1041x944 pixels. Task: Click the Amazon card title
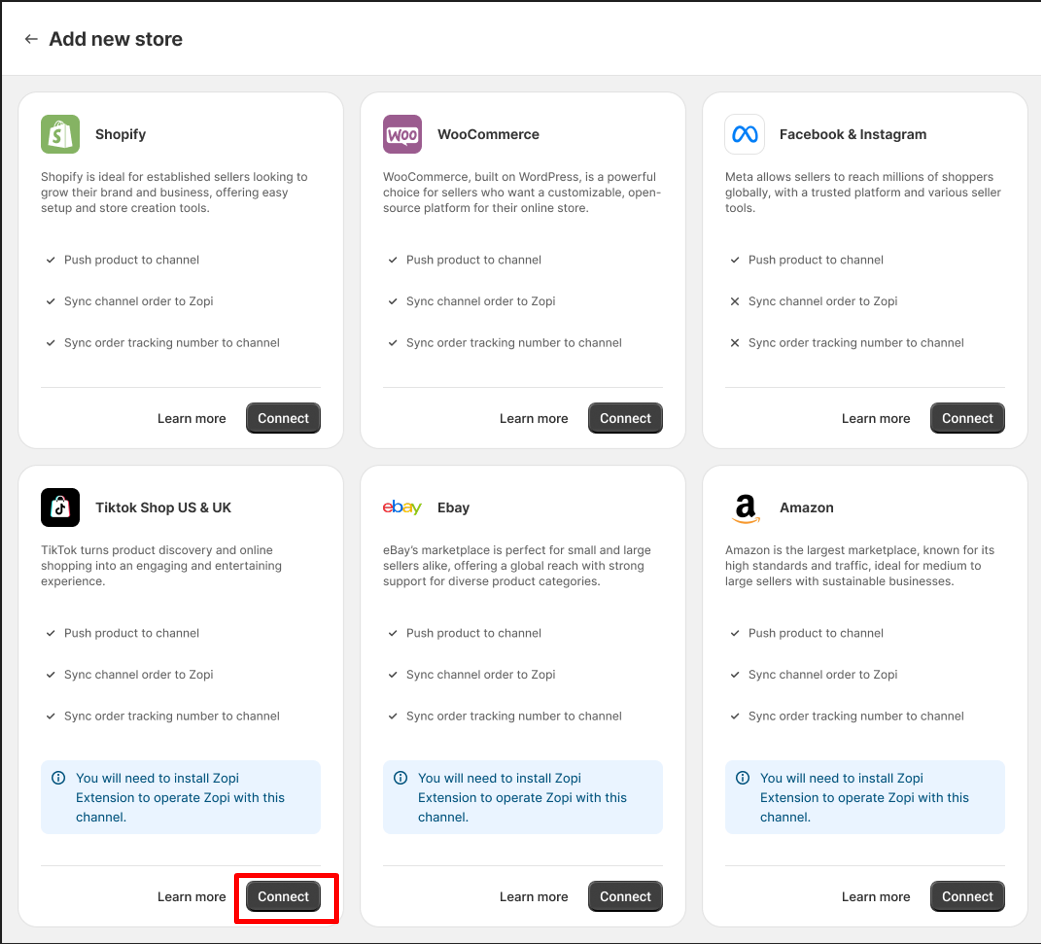tap(806, 507)
